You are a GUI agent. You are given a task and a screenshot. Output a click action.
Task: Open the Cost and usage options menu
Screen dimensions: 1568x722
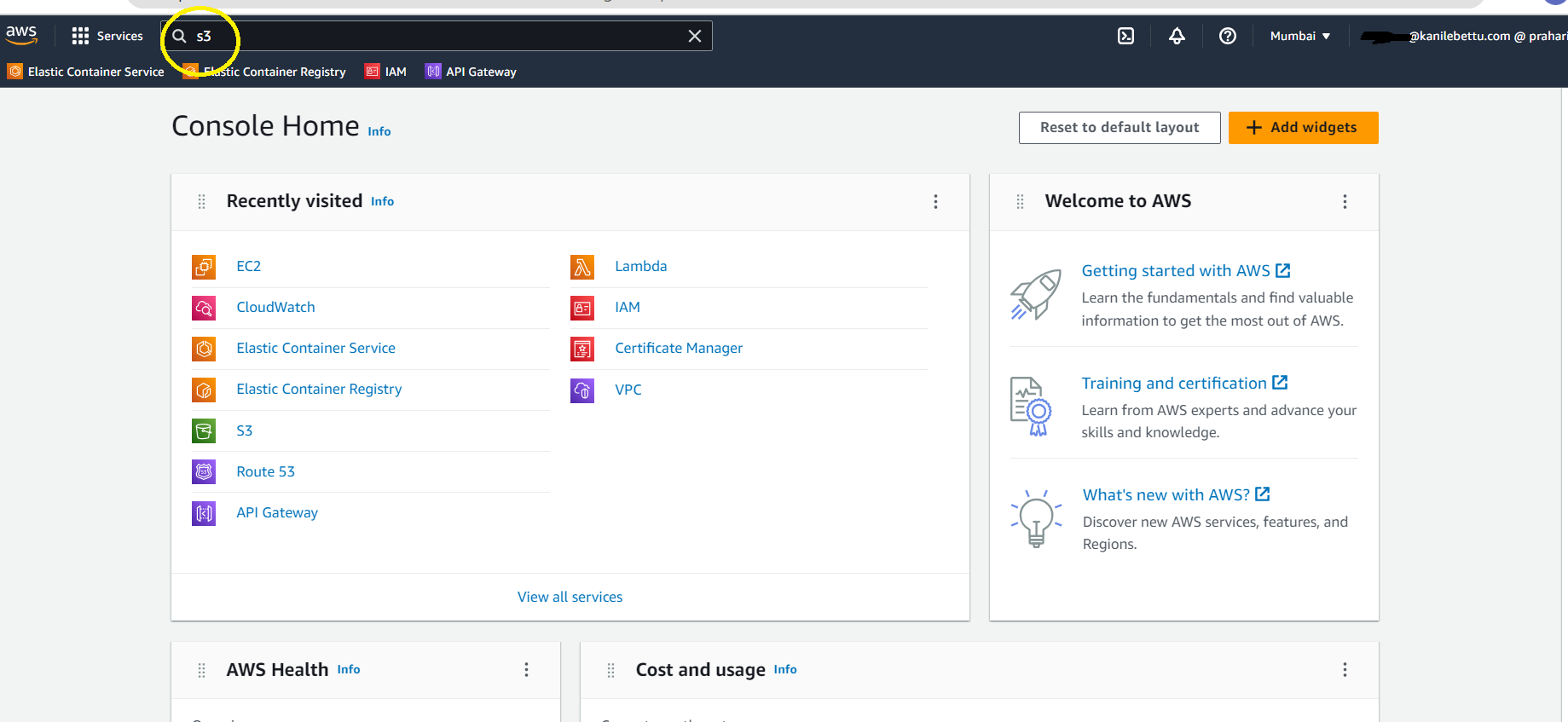click(x=1345, y=670)
